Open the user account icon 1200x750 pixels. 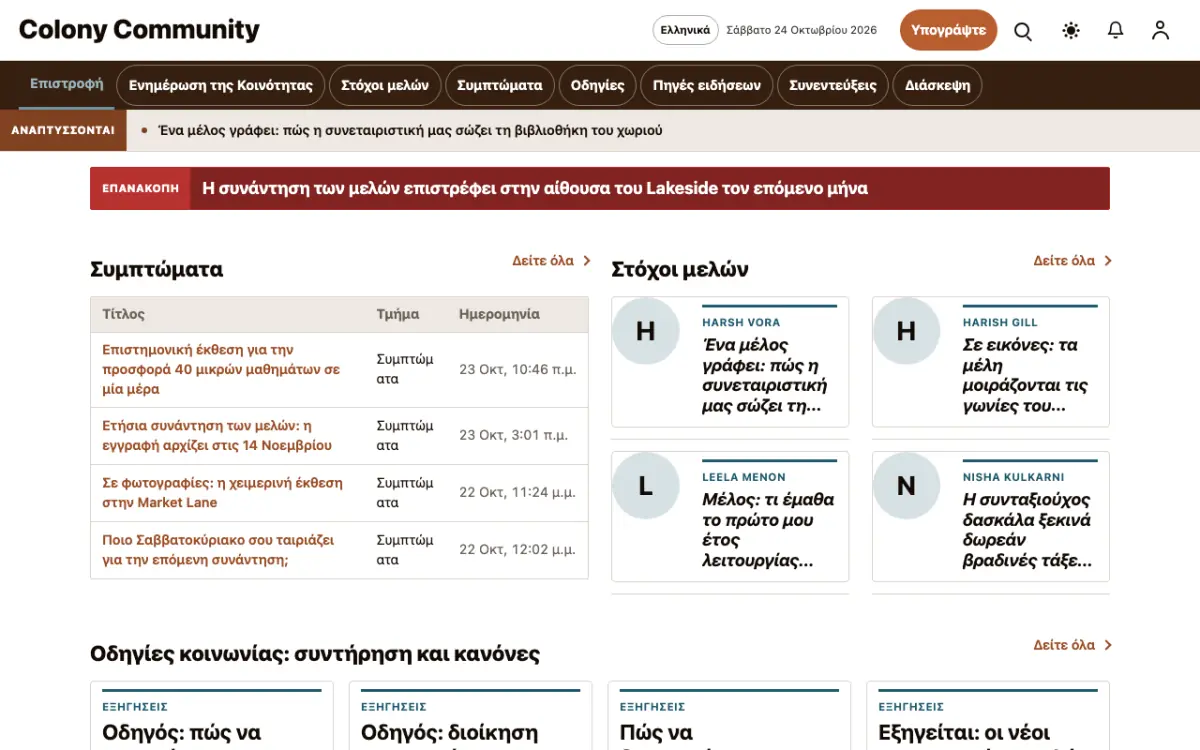(1160, 31)
